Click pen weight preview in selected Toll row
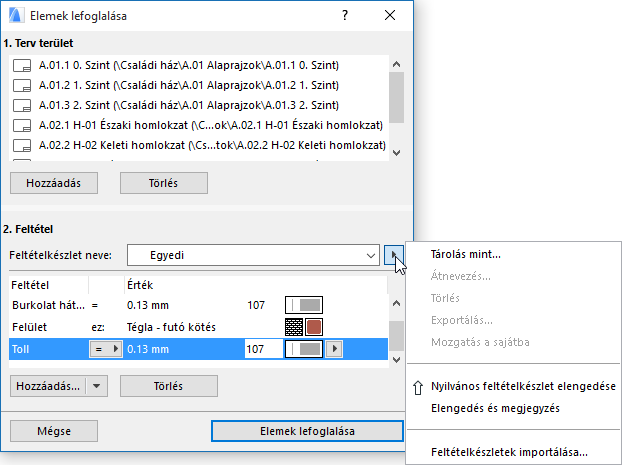This screenshot has height=465, width=622. coord(304,349)
